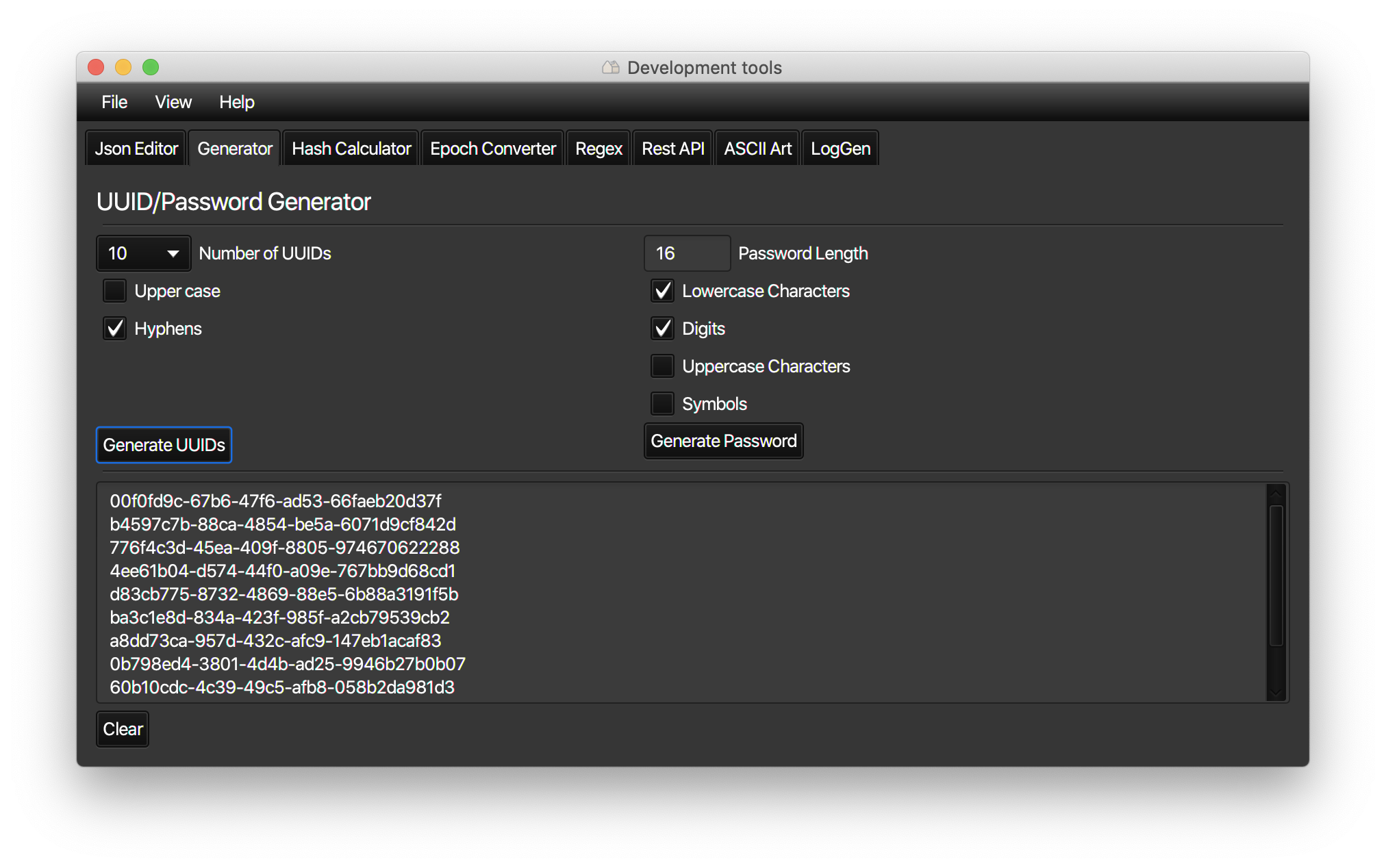Enable the Symbols checkbox
1386x868 pixels.
[662, 404]
